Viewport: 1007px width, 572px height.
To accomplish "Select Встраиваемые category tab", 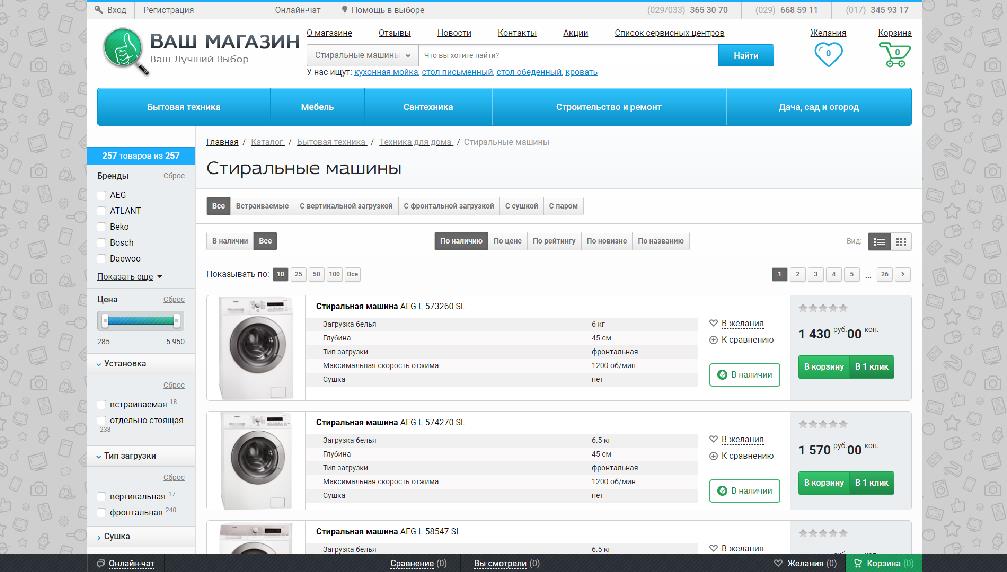I will (x=262, y=206).
